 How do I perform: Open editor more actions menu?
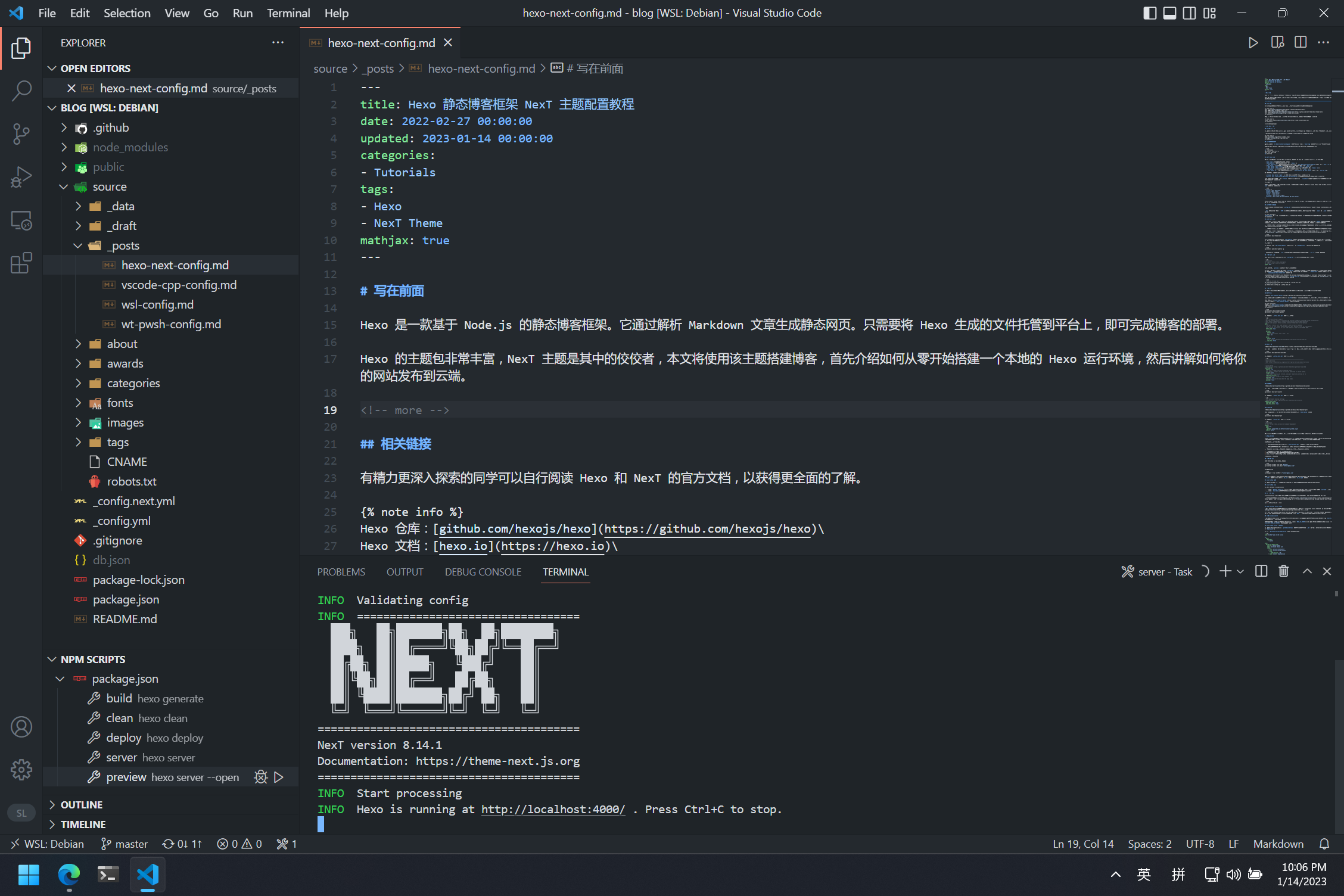click(1323, 42)
